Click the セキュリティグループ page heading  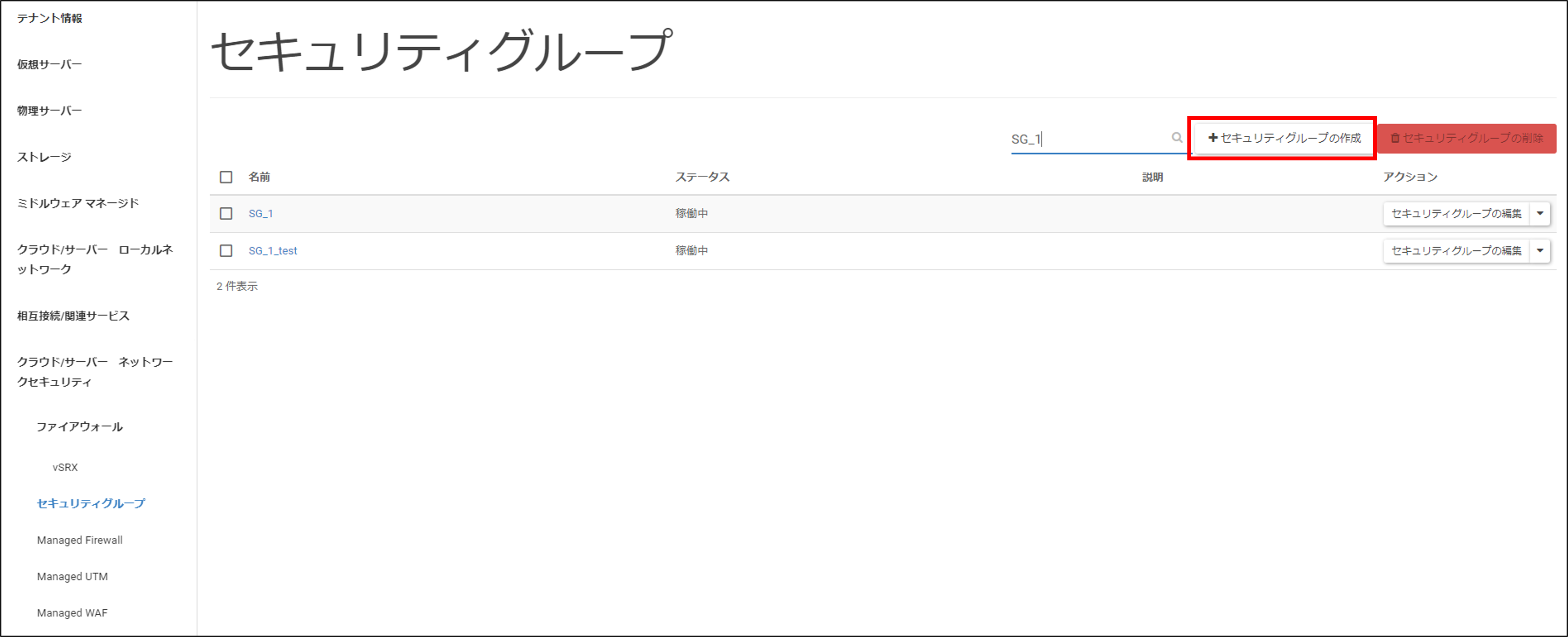pyautogui.click(x=442, y=51)
